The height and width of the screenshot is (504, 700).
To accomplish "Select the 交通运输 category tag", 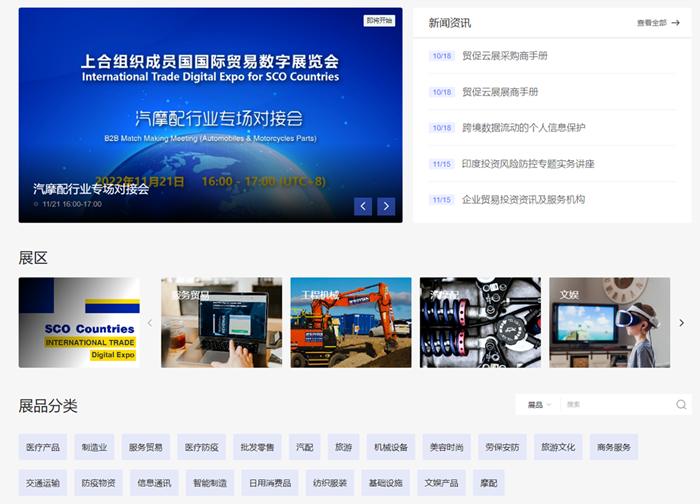I will pyautogui.click(x=43, y=483).
